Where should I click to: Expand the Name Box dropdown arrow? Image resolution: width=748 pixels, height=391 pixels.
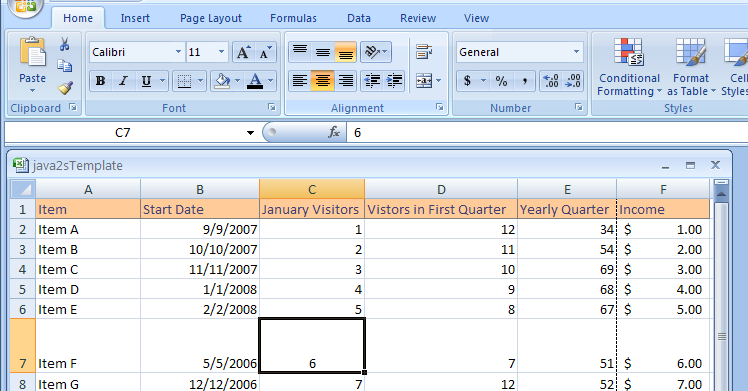click(250, 133)
